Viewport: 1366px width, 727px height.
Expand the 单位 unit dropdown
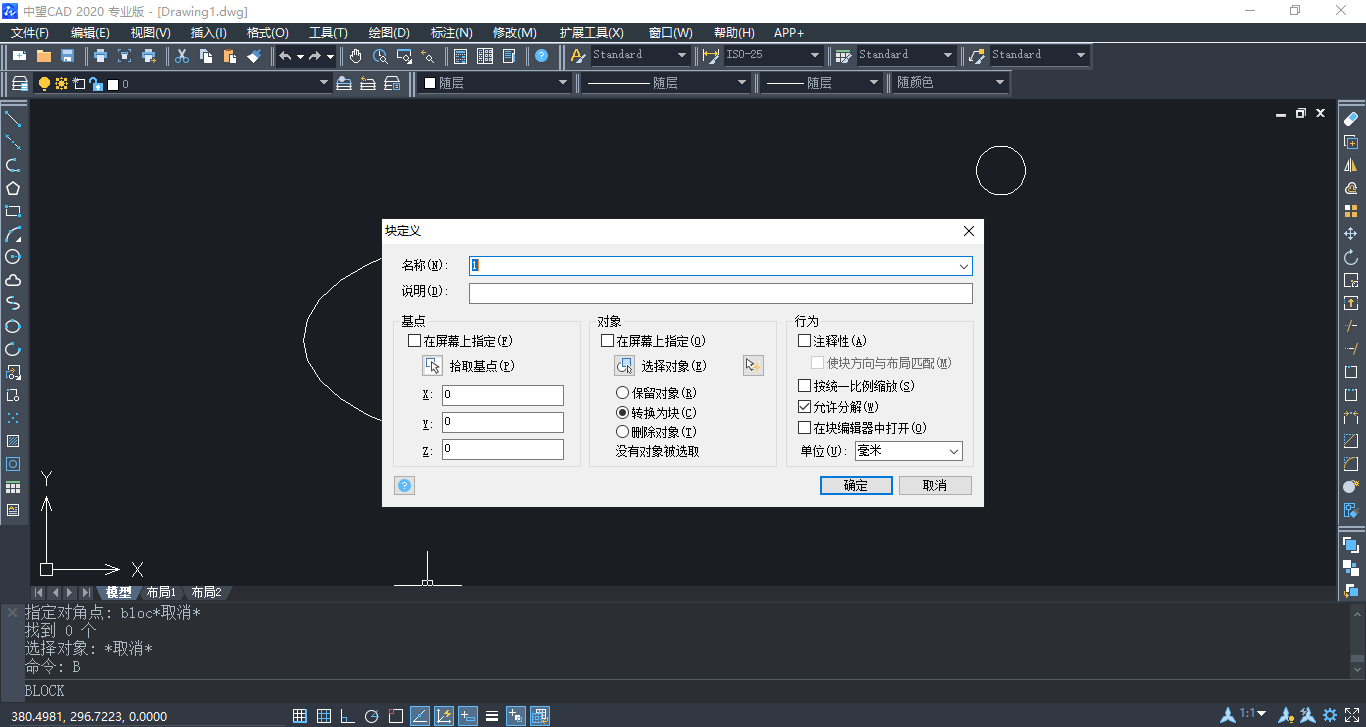click(953, 452)
